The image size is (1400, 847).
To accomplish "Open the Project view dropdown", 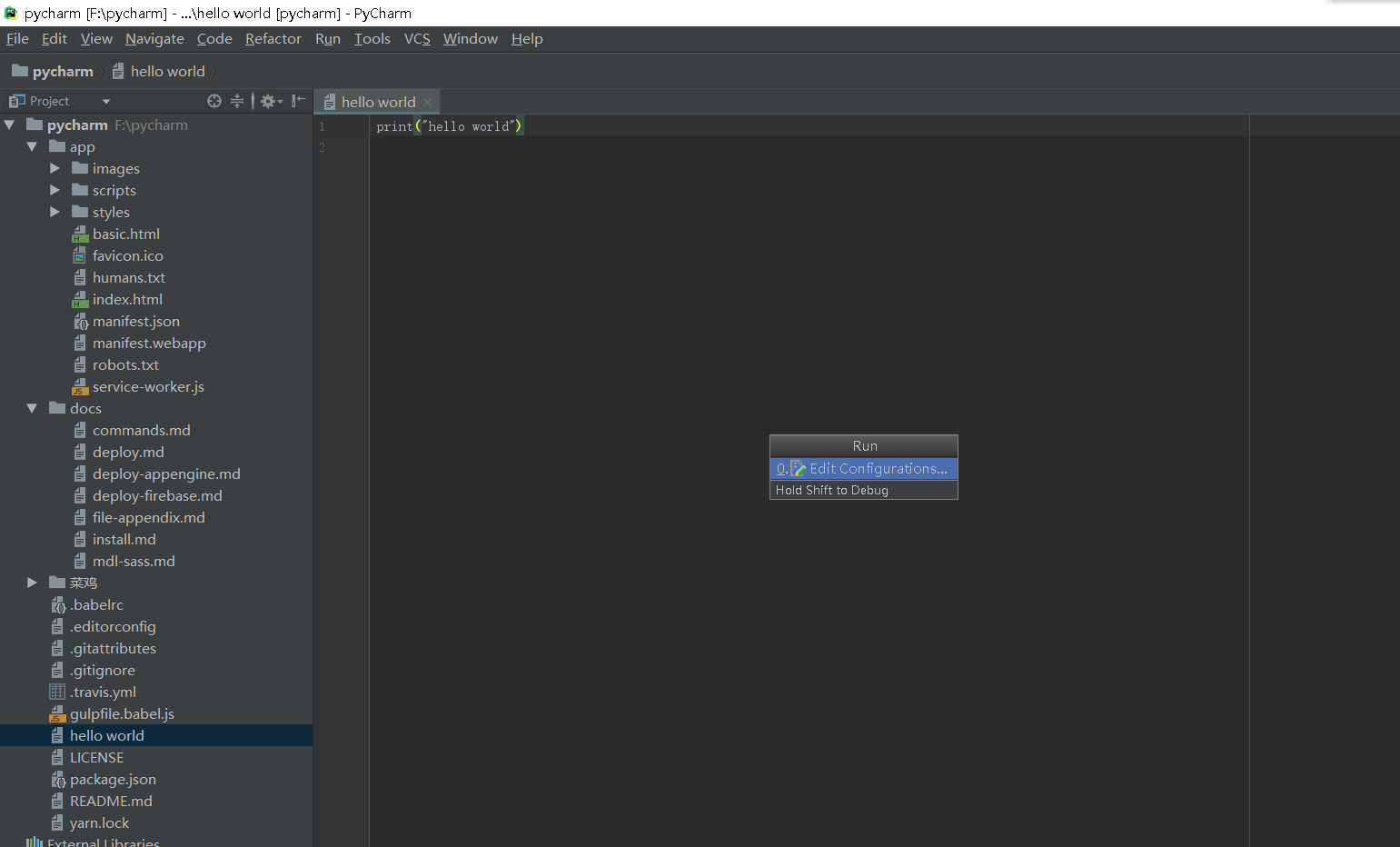I will click(x=106, y=102).
